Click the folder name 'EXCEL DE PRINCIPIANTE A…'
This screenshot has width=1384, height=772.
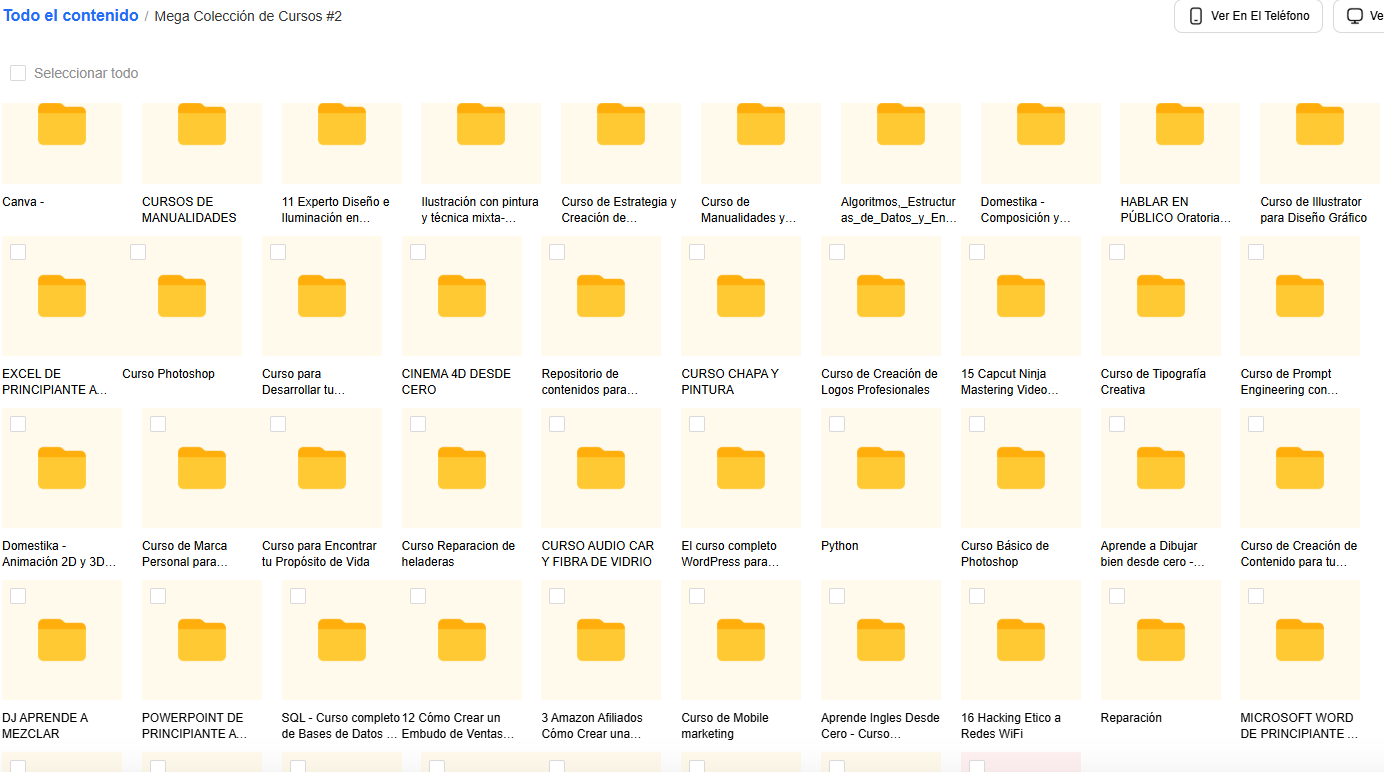(55, 382)
